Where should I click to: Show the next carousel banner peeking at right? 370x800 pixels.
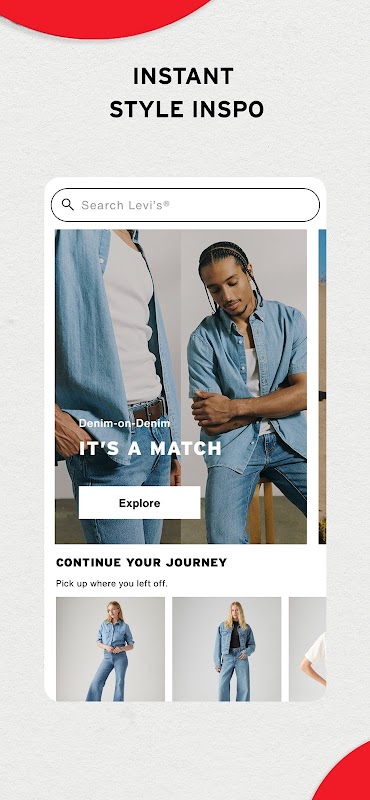322,386
